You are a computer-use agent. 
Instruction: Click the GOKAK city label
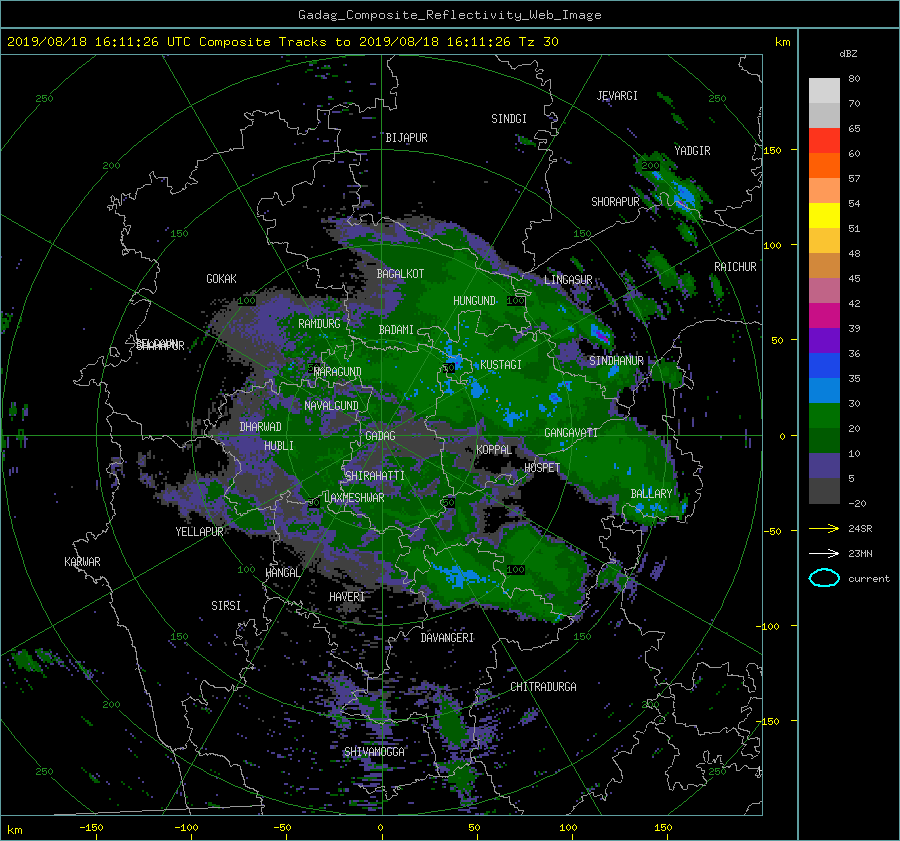pos(221,278)
